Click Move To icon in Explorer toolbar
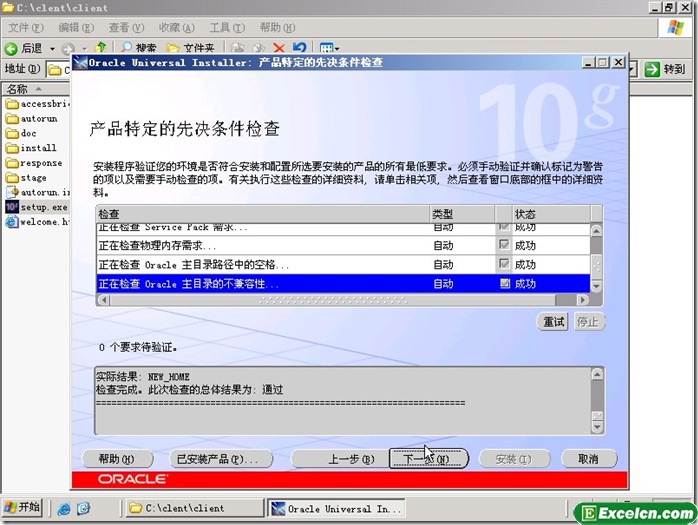 [238, 48]
